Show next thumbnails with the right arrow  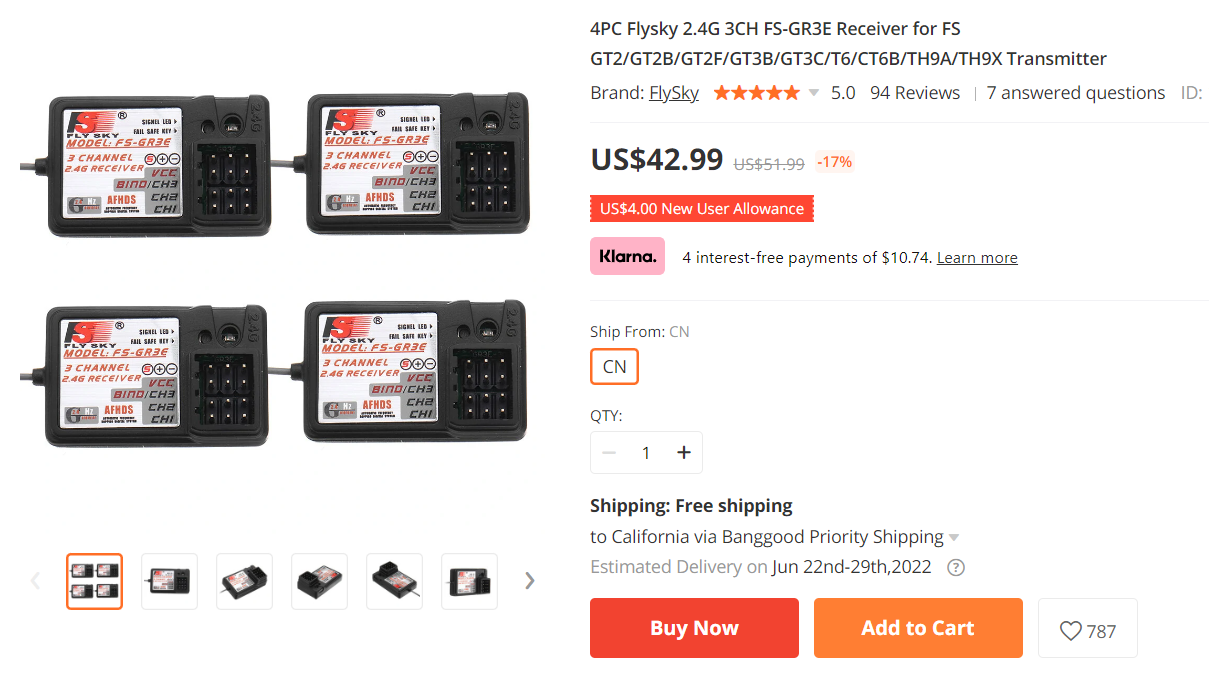point(530,581)
